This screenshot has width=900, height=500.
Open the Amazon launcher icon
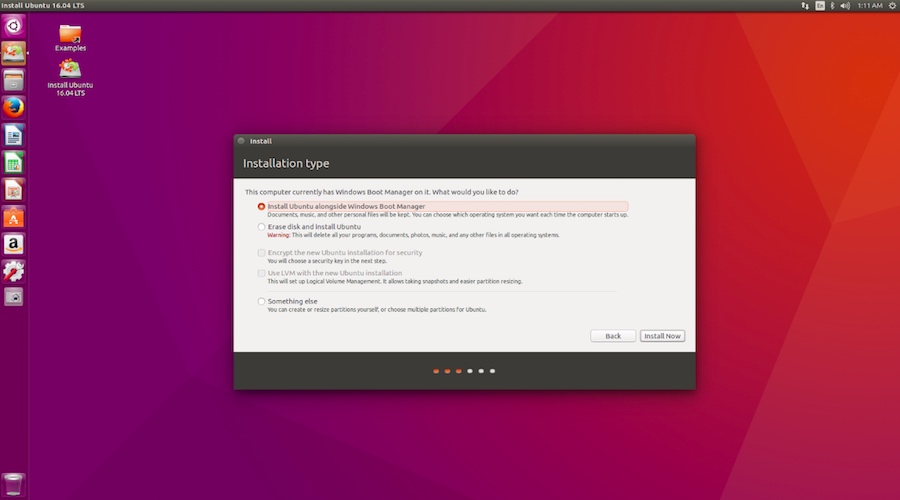13,245
